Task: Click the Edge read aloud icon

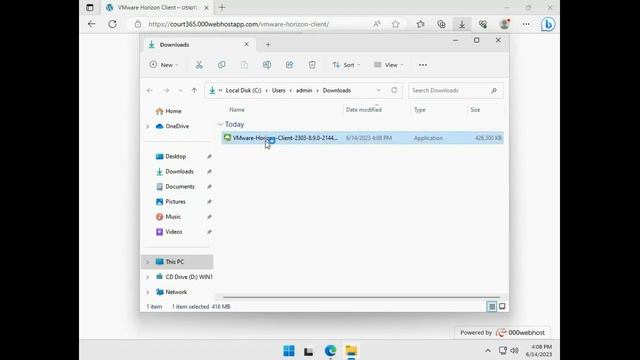Action: [377, 24]
